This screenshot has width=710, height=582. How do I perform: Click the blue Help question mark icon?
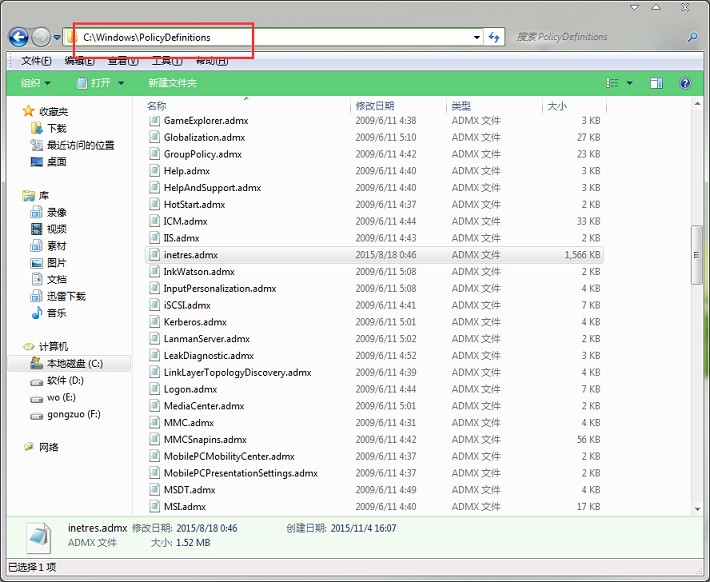[x=685, y=83]
